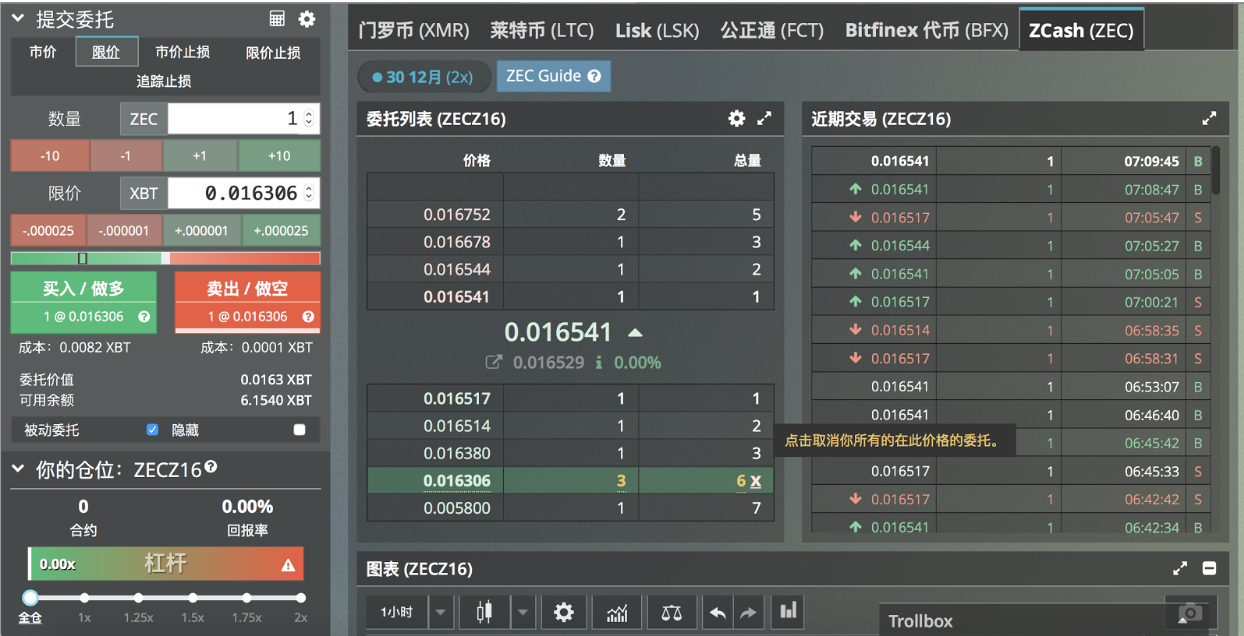Image resolution: width=1244 pixels, height=636 pixels.
Task: Select 全仓 cross margin on the leverage slider
Action: coord(30,597)
